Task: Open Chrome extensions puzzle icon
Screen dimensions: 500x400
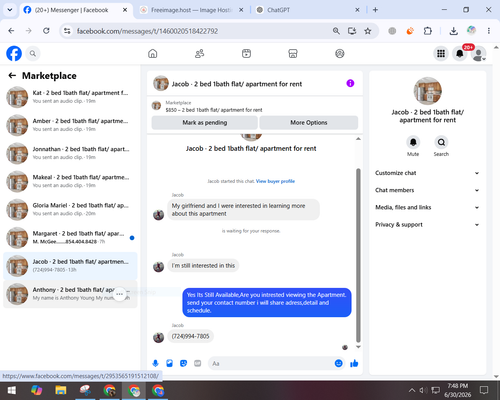Action: pos(427,31)
